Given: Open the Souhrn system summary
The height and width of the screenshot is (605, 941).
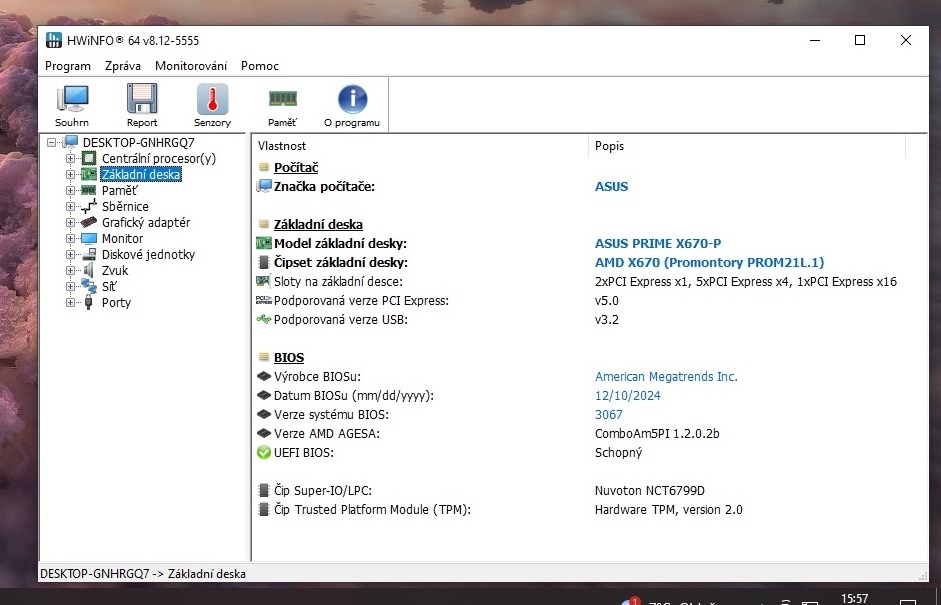Looking at the screenshot, I should click(x=71, y=103).
